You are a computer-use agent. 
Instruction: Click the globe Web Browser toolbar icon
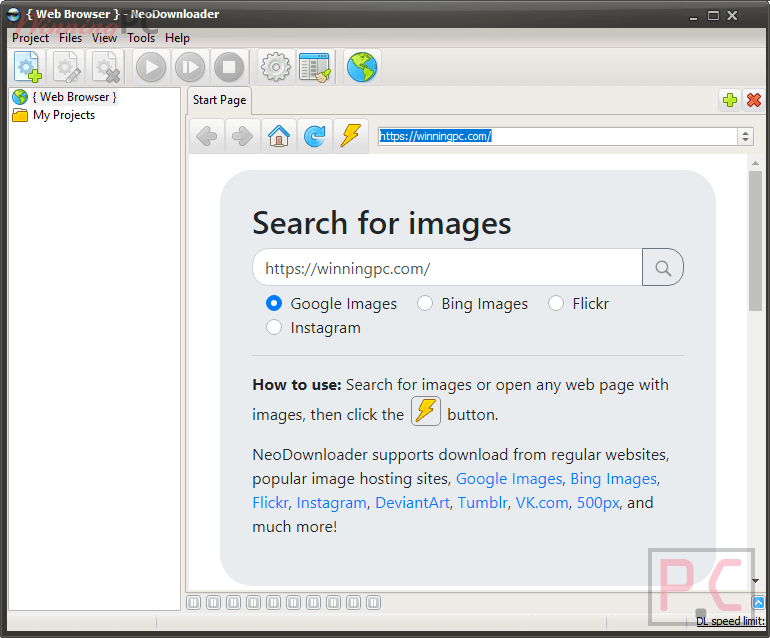pos(362,67)
